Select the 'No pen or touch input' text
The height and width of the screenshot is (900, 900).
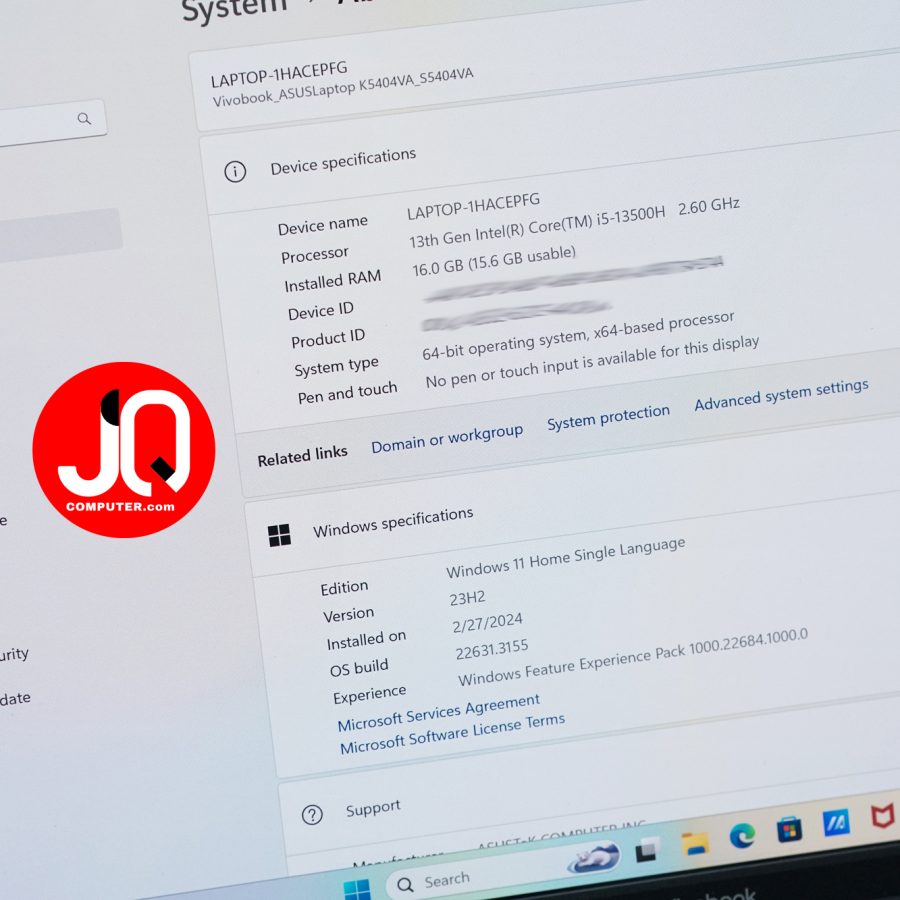click(x=503, y=373)
